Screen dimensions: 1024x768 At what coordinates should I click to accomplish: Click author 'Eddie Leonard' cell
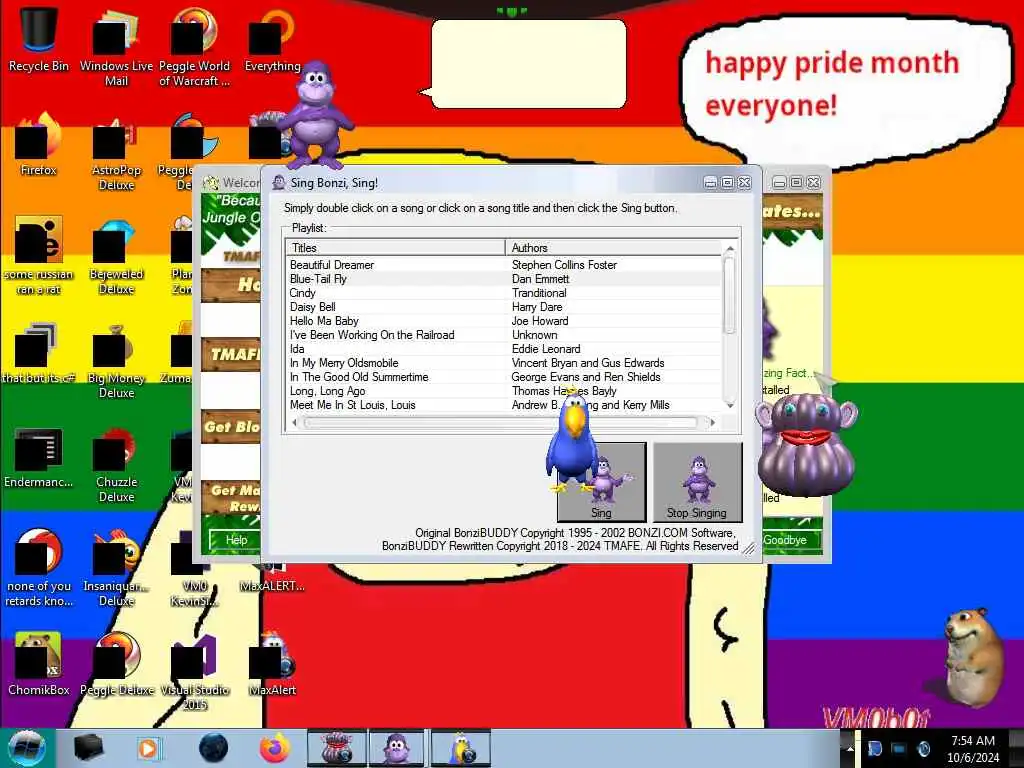[x=546, y=349]
